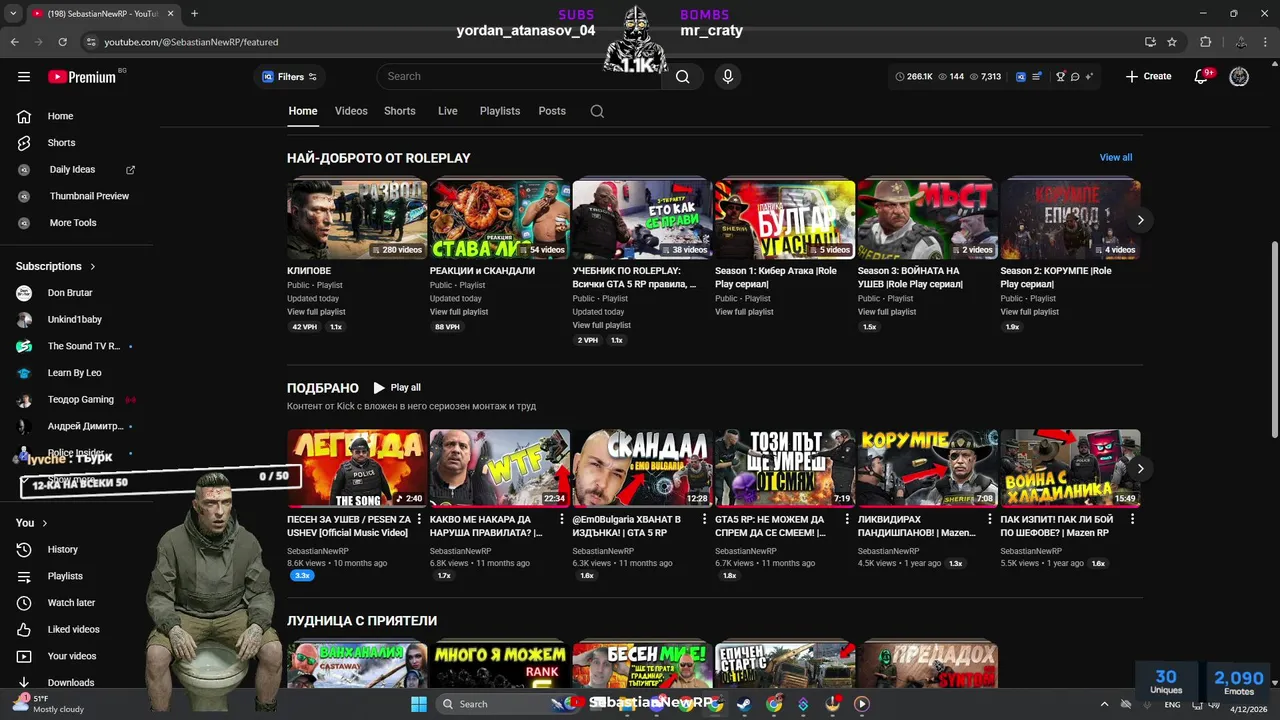Switch to the Videos tab
The height and width of the screenshot is (720, 1280).
click(351, 111)
